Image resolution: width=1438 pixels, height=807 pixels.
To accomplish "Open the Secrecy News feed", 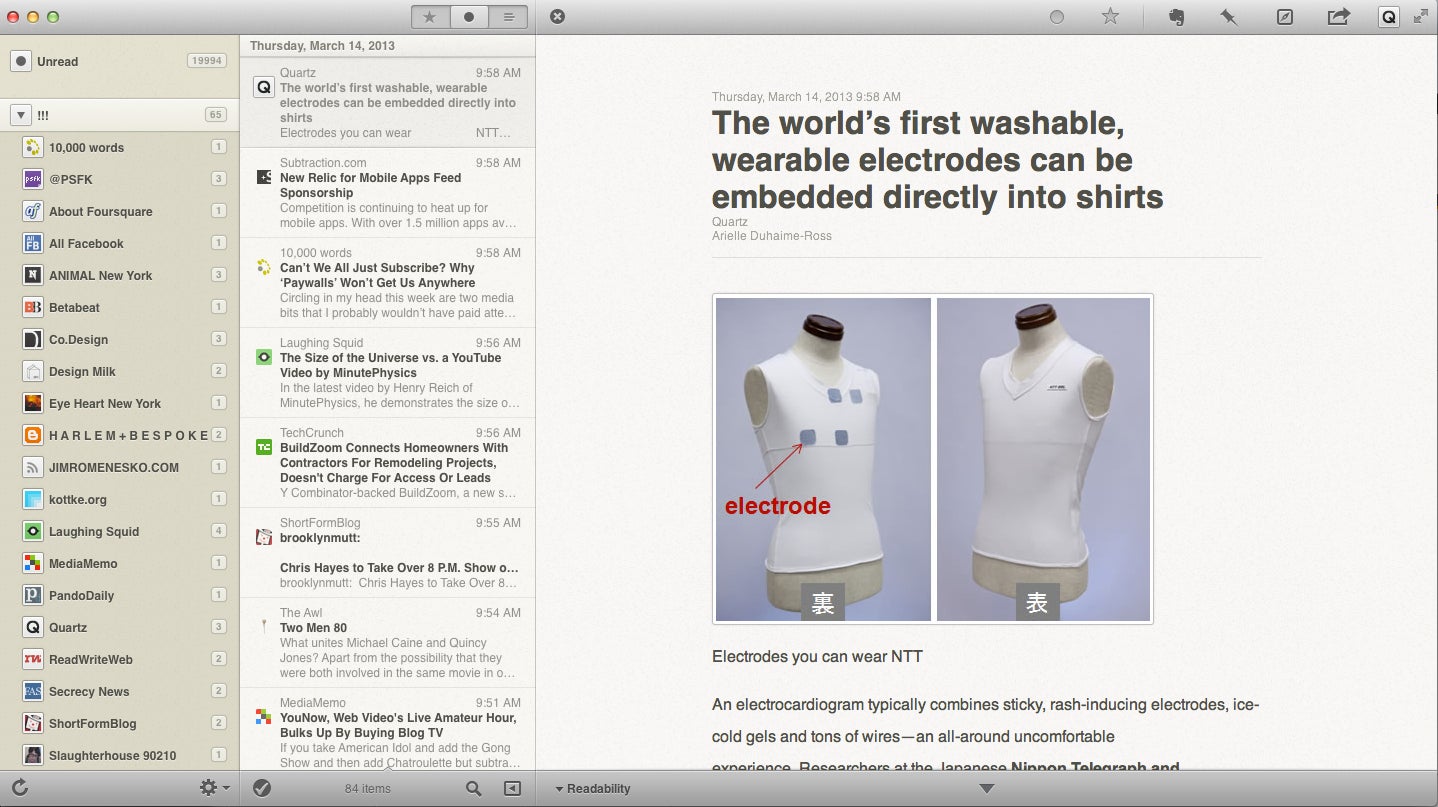I will (x=119, y=691).
